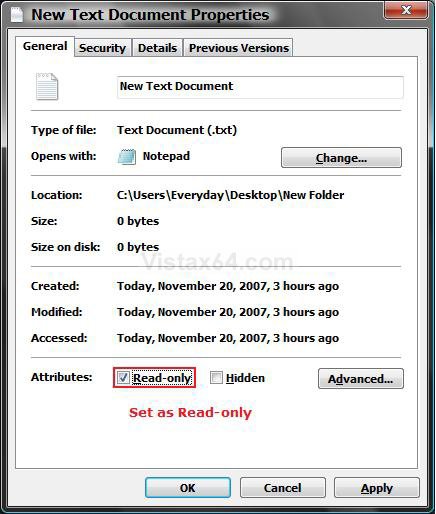
Task: Click the 'New Text Document Properties' title text
Action: 150,15
